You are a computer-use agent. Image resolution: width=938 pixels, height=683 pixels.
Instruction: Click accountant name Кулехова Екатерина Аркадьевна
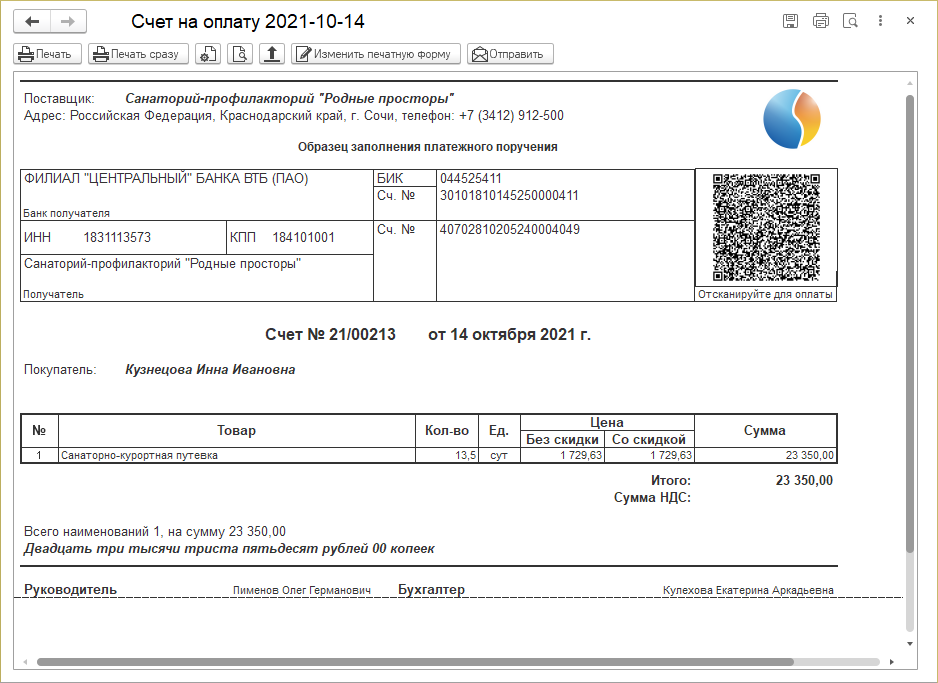coord(748,590)
